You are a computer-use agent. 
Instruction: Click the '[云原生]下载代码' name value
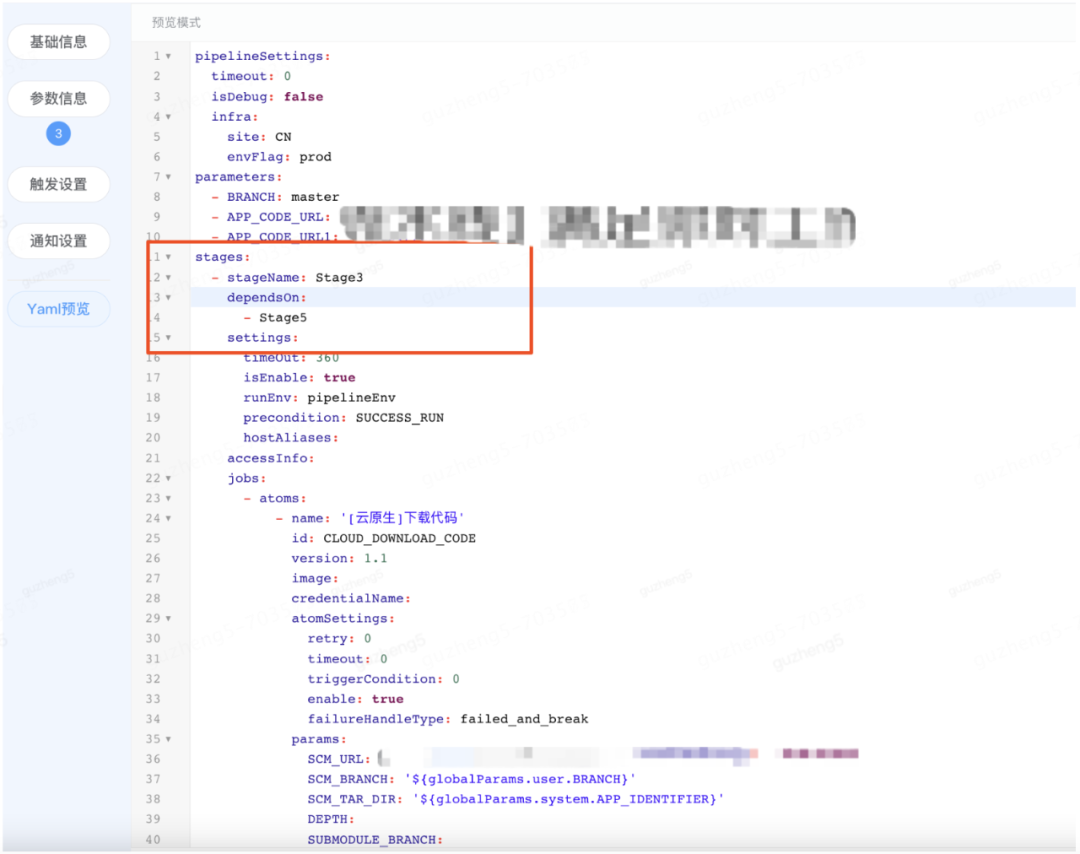(x=402, y=518)
